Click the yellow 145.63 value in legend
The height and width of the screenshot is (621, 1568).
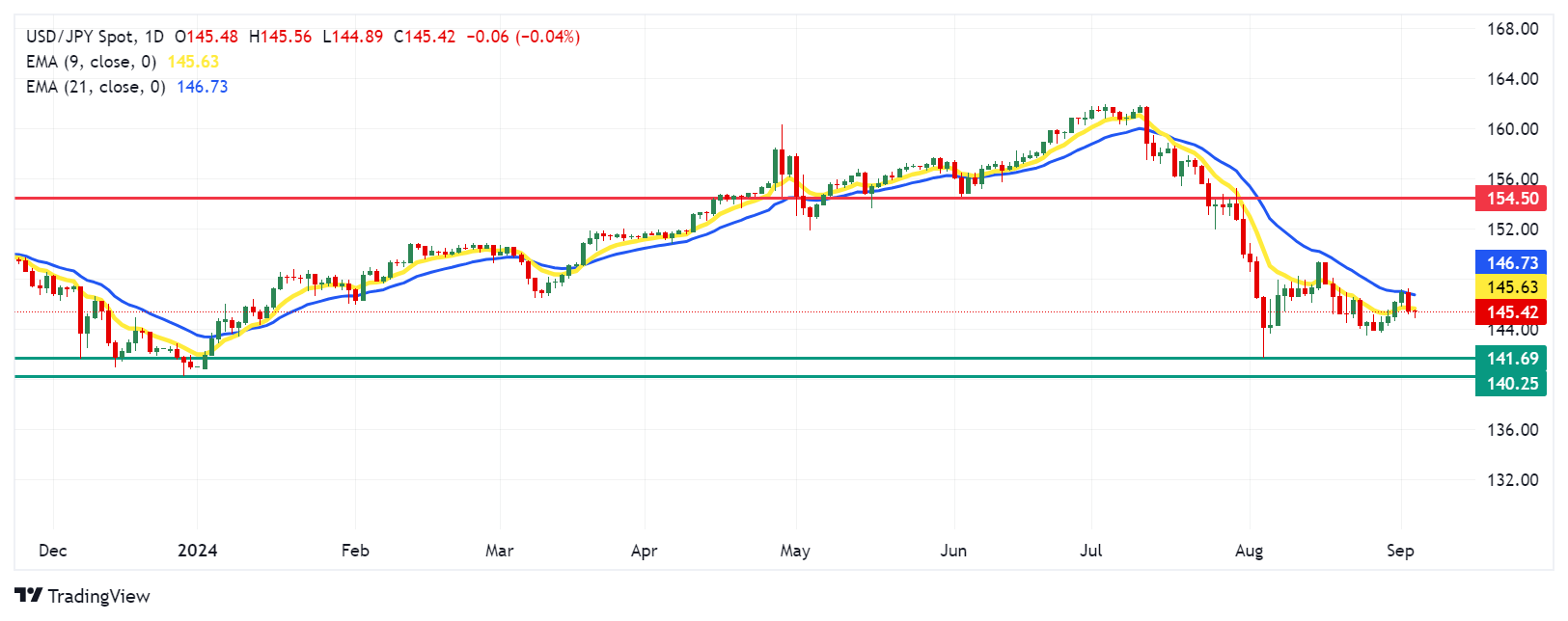193,62
